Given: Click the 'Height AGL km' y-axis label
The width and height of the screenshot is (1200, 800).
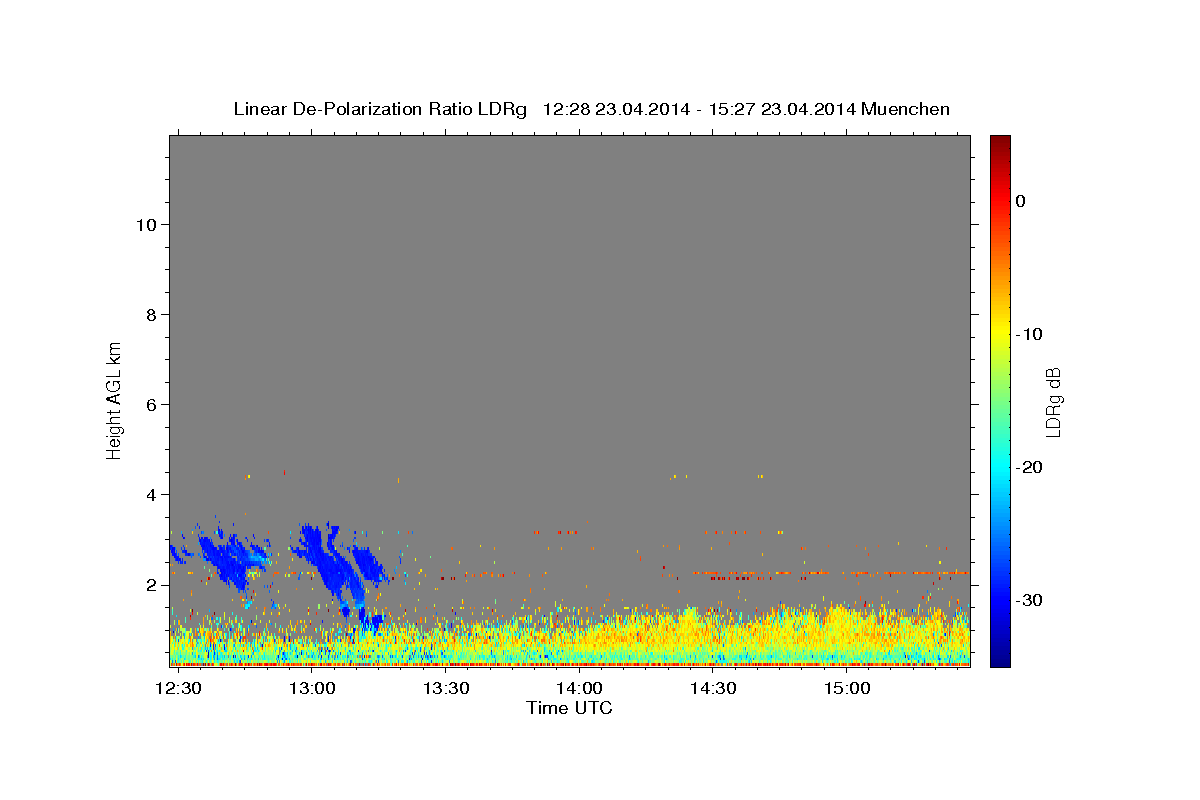Looking at the screenshot, I should click(114, 399).
